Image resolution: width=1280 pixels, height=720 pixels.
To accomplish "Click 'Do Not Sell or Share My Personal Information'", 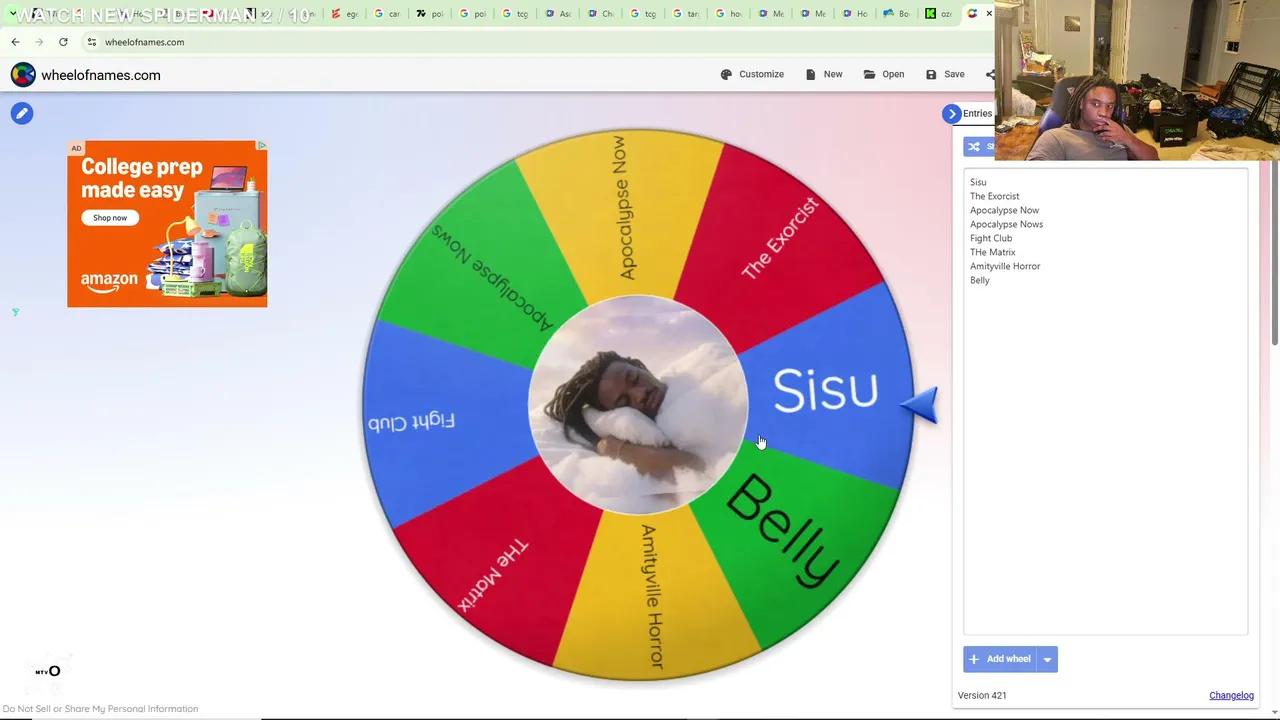I will tap(100, 709).
